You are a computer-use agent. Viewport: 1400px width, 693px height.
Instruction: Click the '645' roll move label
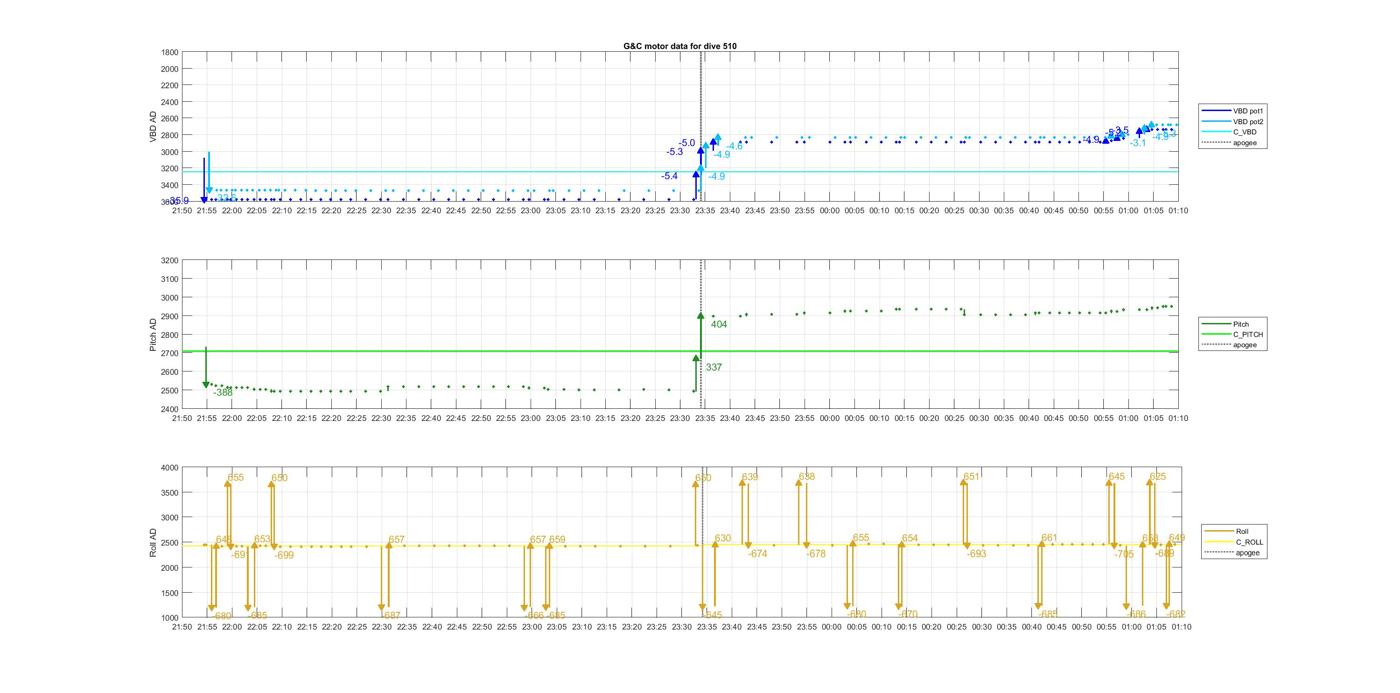pos(1117,477)
